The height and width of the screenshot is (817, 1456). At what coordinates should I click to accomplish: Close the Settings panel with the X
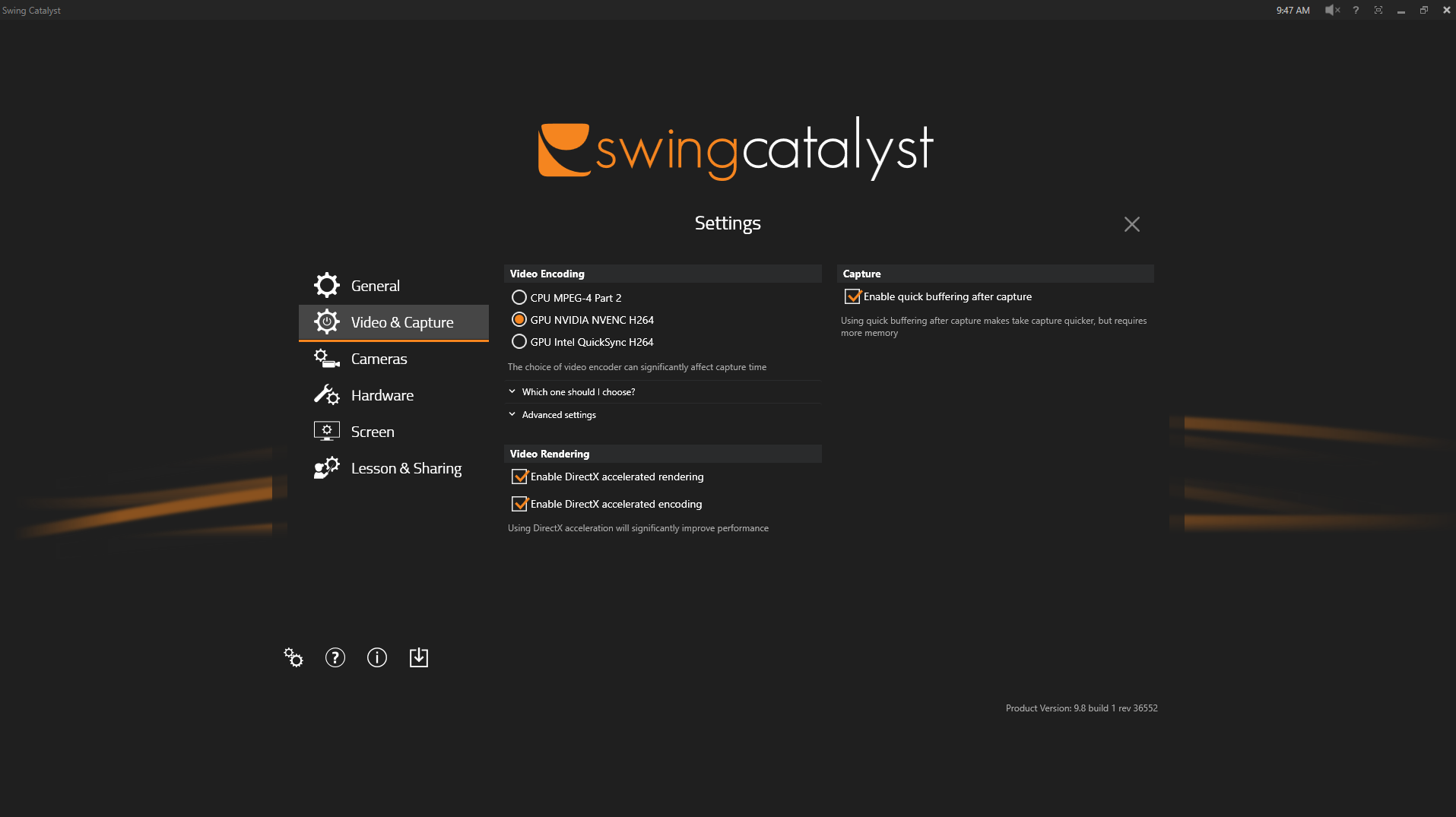coord(1131,224)
